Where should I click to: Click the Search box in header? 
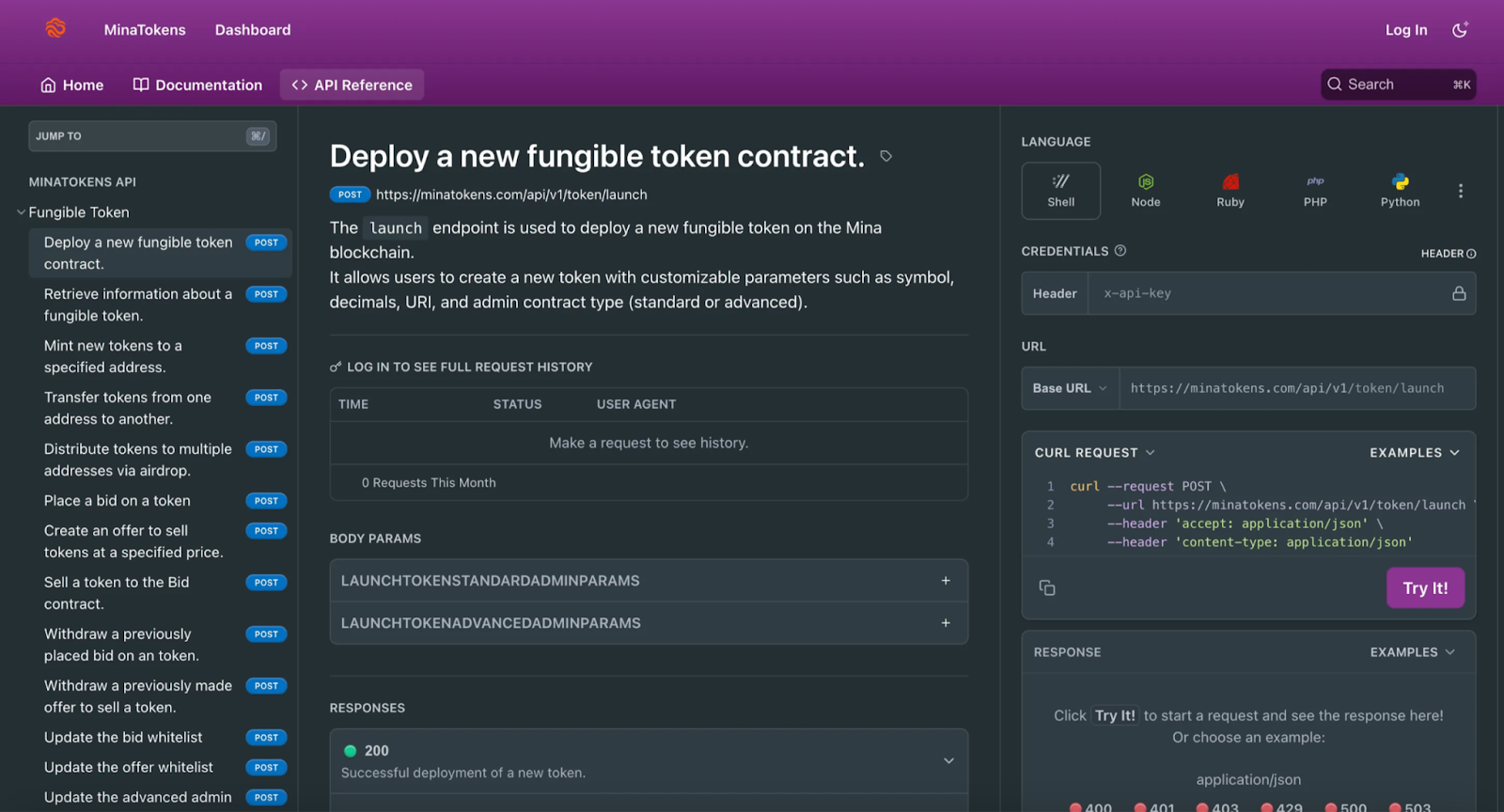[1398, 85]
